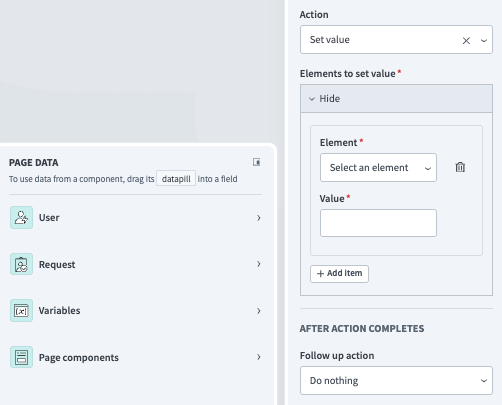The height and width of the screenshot is (405, 502).
Task: Expand the Variables chevron
Action: [259, 311]
